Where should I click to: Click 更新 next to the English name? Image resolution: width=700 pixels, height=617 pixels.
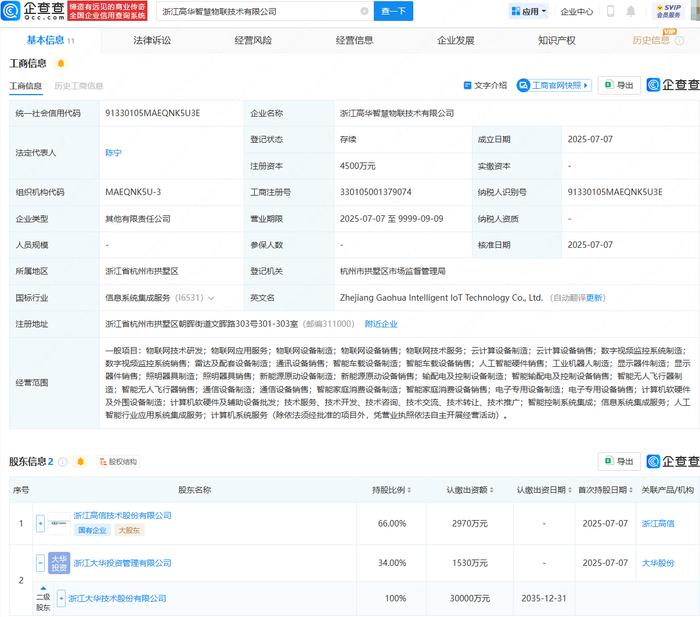[594, 298]
